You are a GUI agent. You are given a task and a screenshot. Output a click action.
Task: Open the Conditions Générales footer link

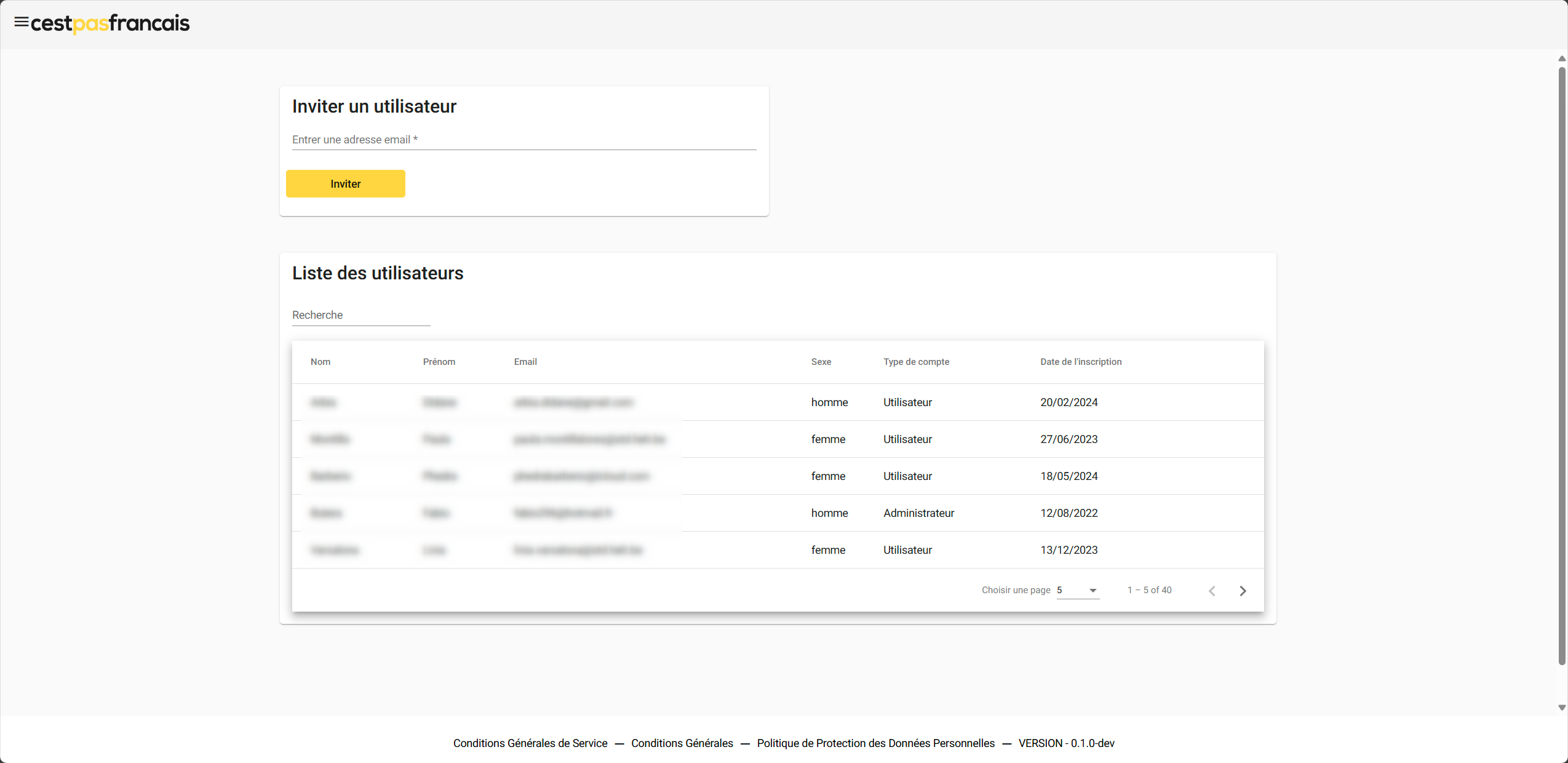click(682, 743)
